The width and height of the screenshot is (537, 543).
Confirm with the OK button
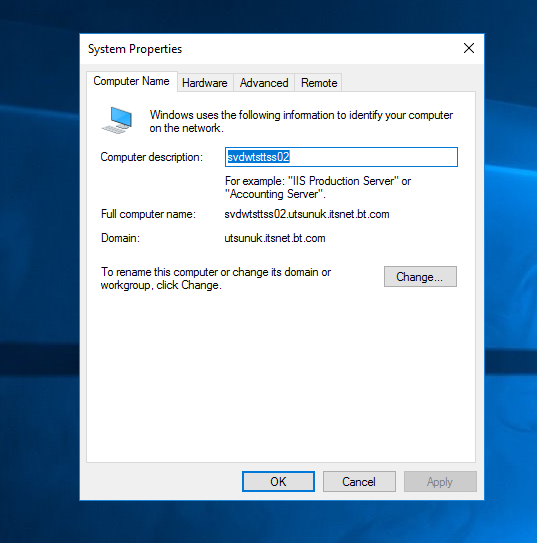pyautogui.click(x=278, y=481)
